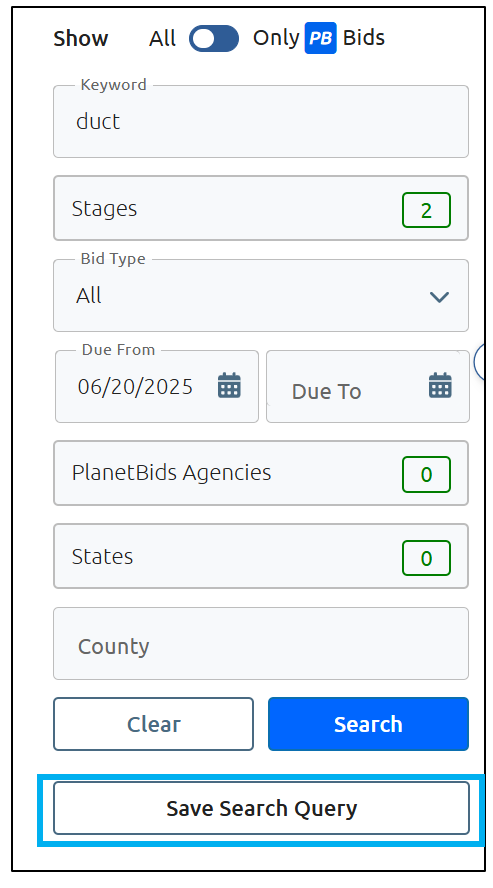Open the Due From calendar icon
This screenshot has height=888, width=493.
click(229, 386)
